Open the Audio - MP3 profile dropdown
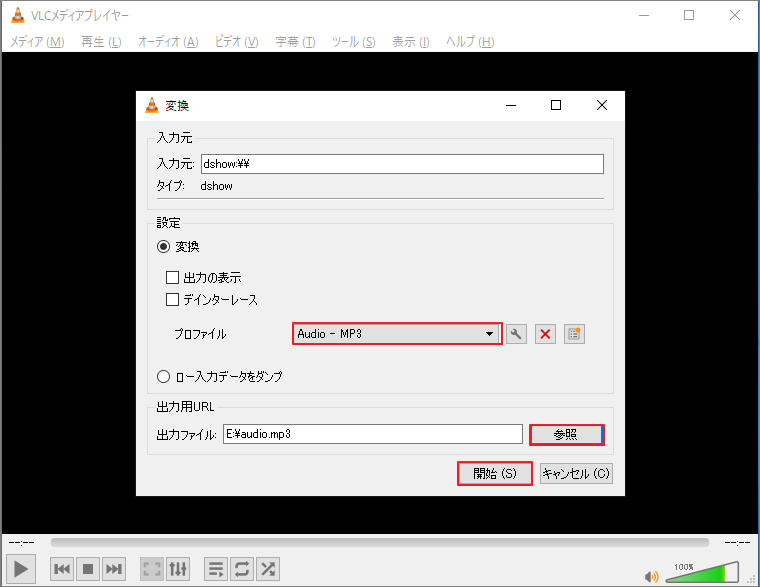 click(x=397, y=334)
